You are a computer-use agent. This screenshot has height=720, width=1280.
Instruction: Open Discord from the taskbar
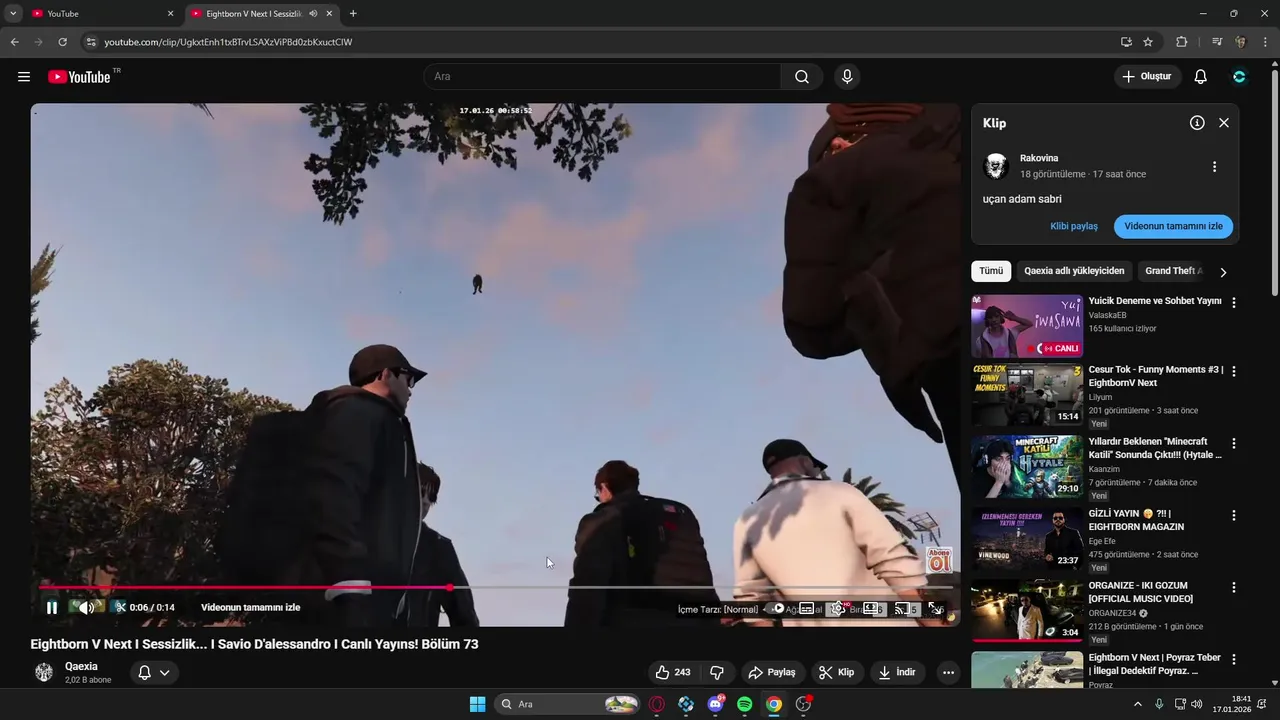(x=715, y=704)
